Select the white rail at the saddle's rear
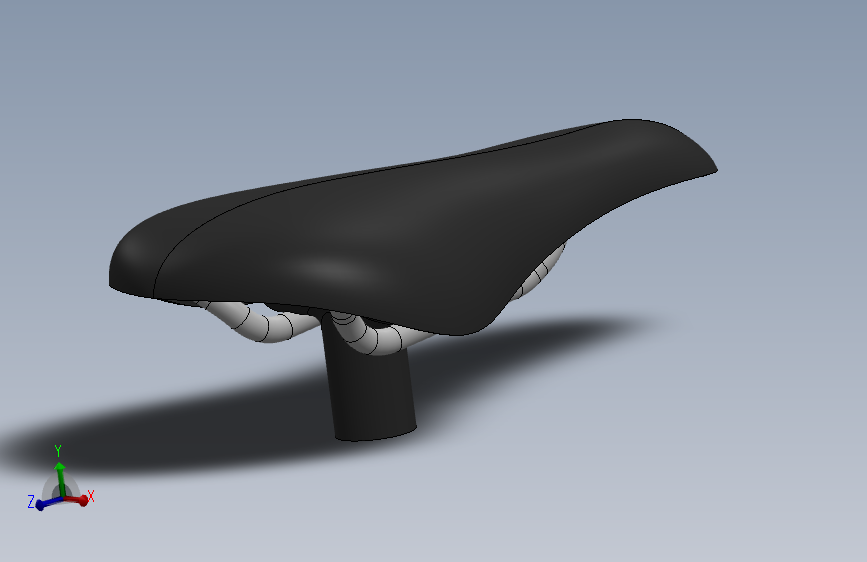The image size is (867, 562). [x=539, y=272]
